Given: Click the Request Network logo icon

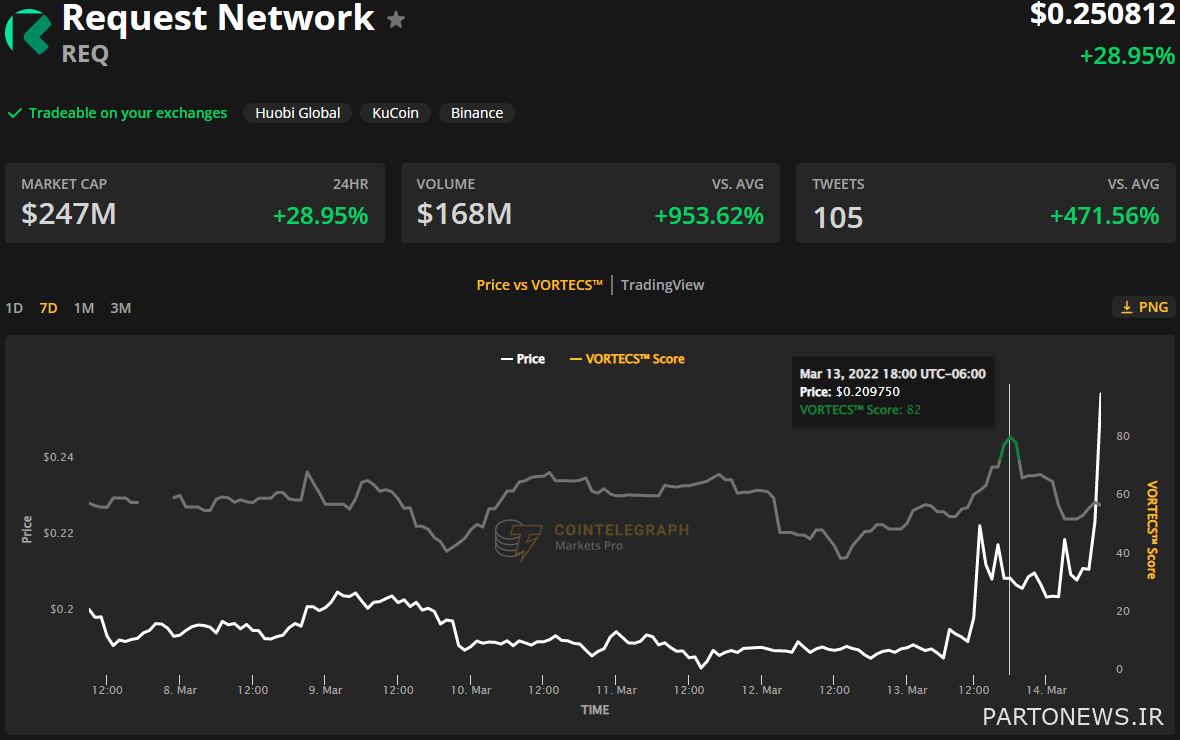Looking at the screenshot, I should coord(28,32).
